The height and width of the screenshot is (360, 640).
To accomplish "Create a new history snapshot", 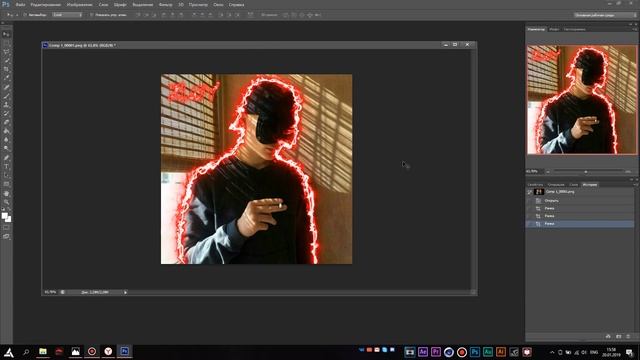I will click(618, 336).
